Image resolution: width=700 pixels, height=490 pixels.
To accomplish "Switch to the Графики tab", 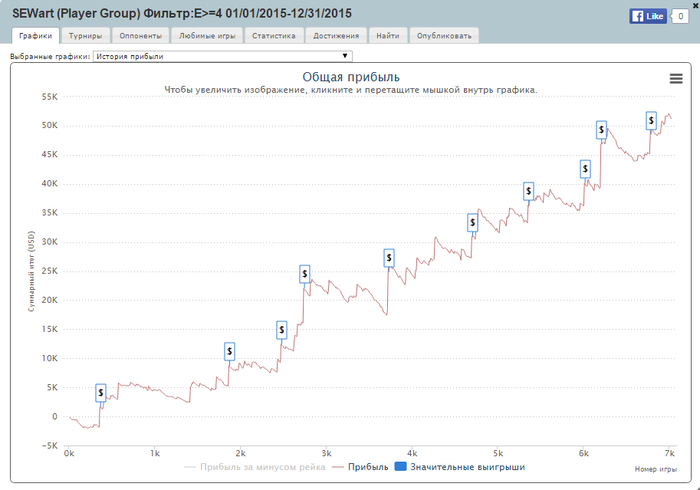I will pos(35,36).
